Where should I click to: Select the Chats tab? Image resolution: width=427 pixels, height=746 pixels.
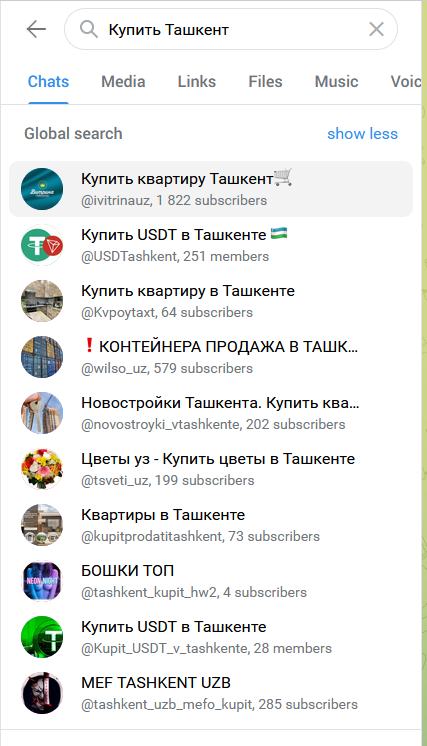coord(49,82)
